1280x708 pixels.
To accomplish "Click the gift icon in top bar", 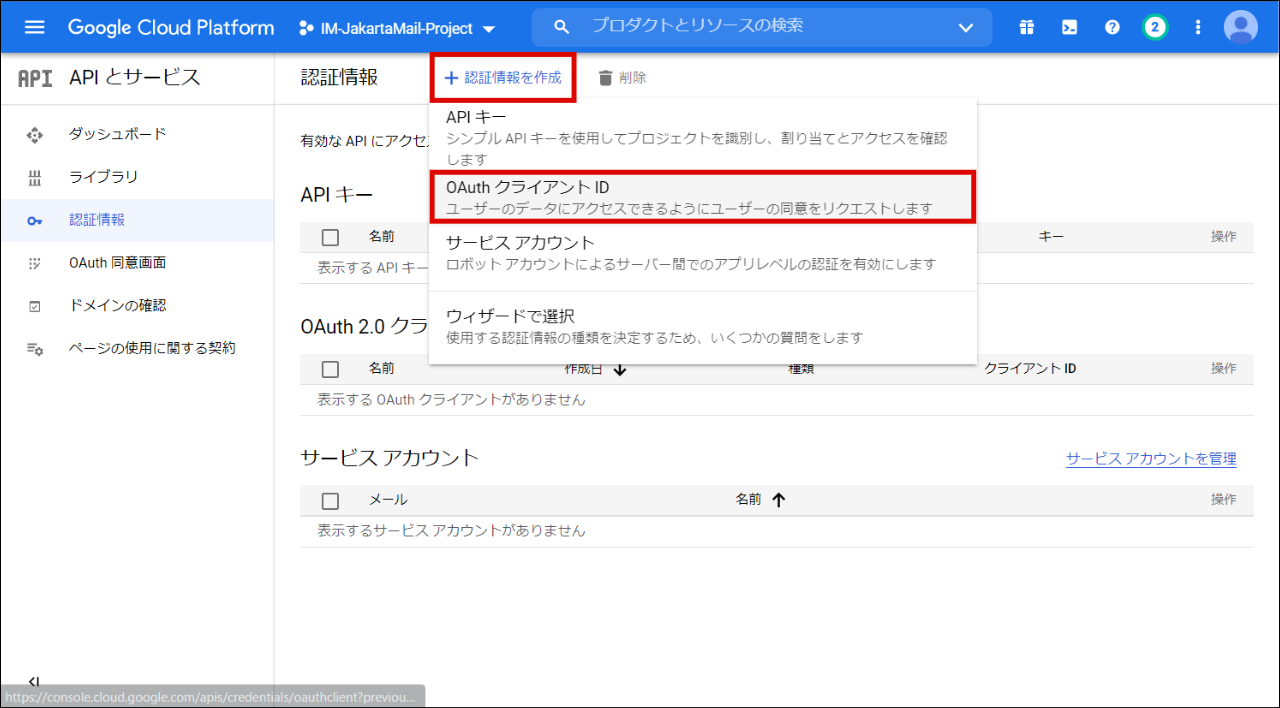I will 1027,28.
